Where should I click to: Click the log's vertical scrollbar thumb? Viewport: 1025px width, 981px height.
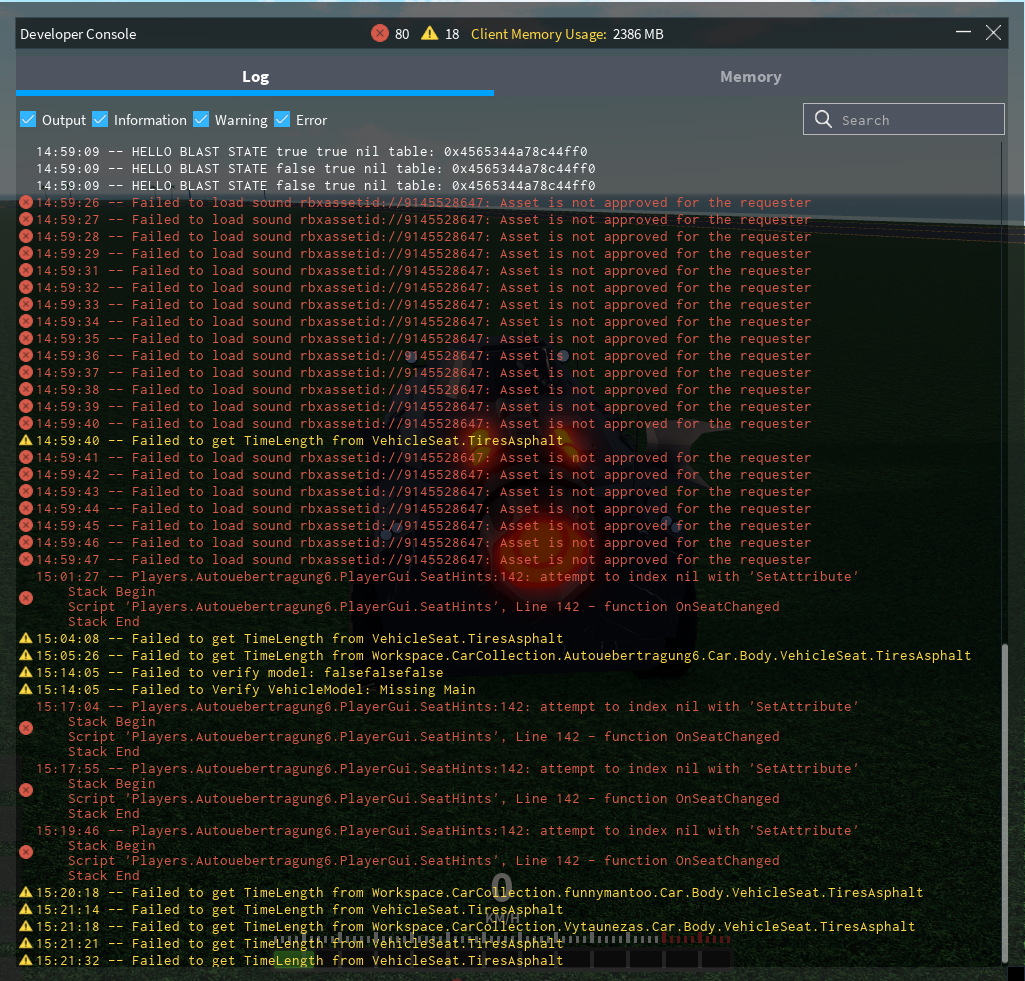pos(1004,805)
